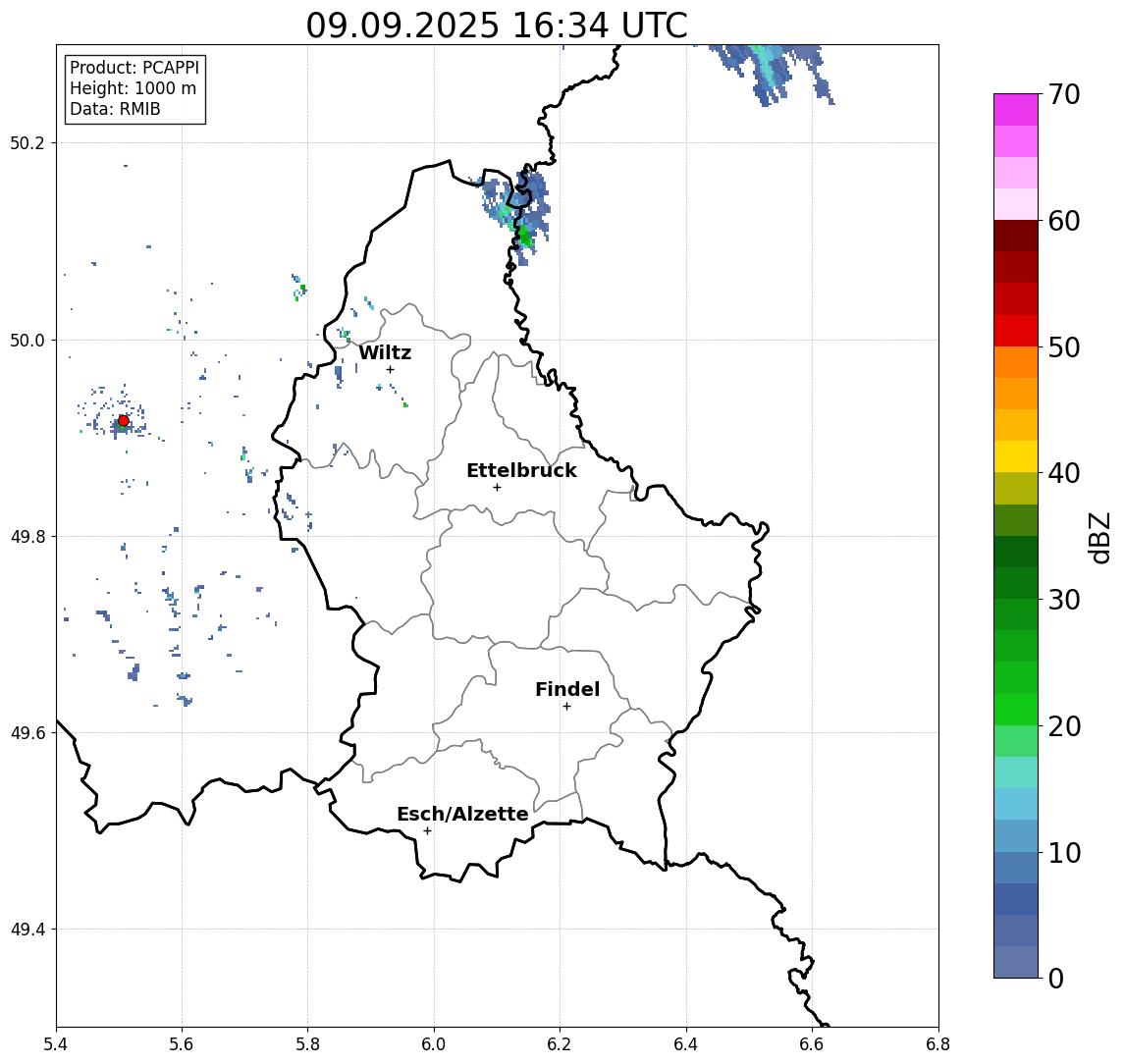Click the 60 value on colorbar
Screen dimensions: 1124x1064
1064,221
